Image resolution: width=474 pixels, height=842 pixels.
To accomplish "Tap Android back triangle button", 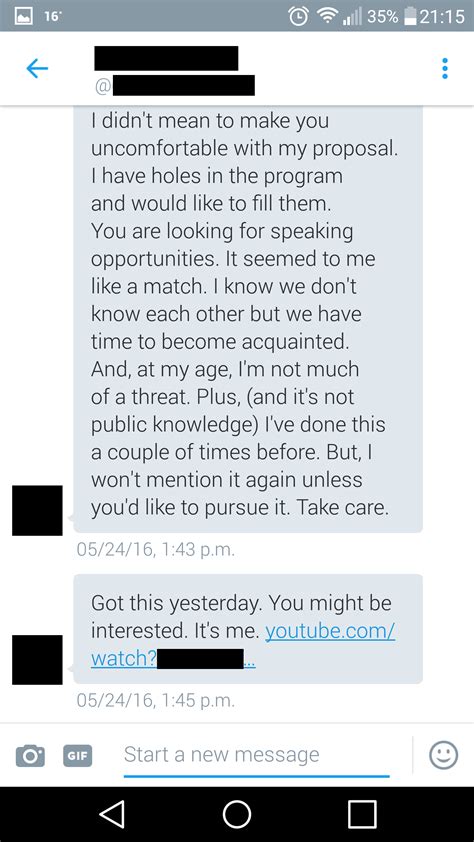I will coord(114,814).
